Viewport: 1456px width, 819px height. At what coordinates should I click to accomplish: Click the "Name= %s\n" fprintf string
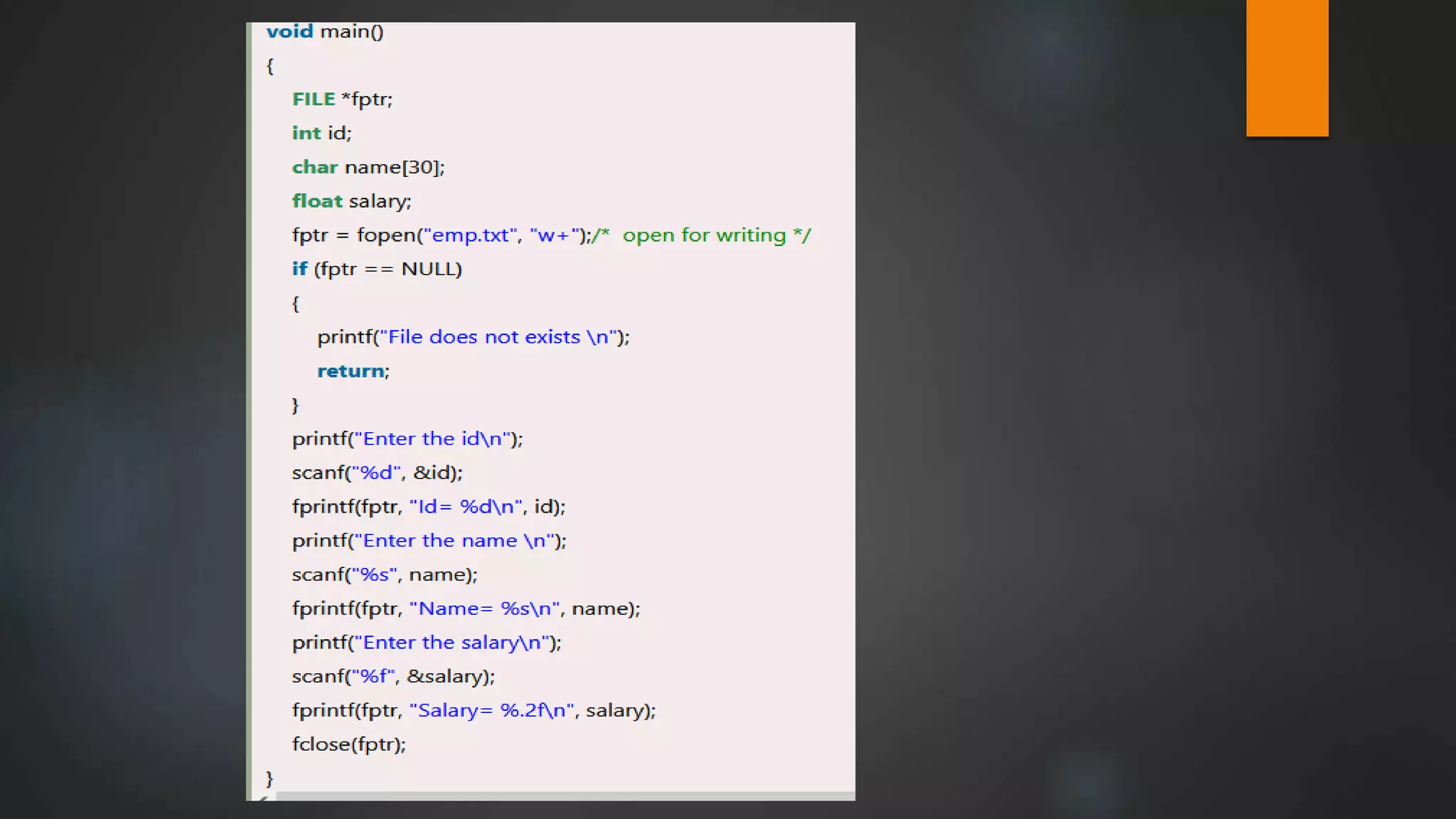point(485,609)
